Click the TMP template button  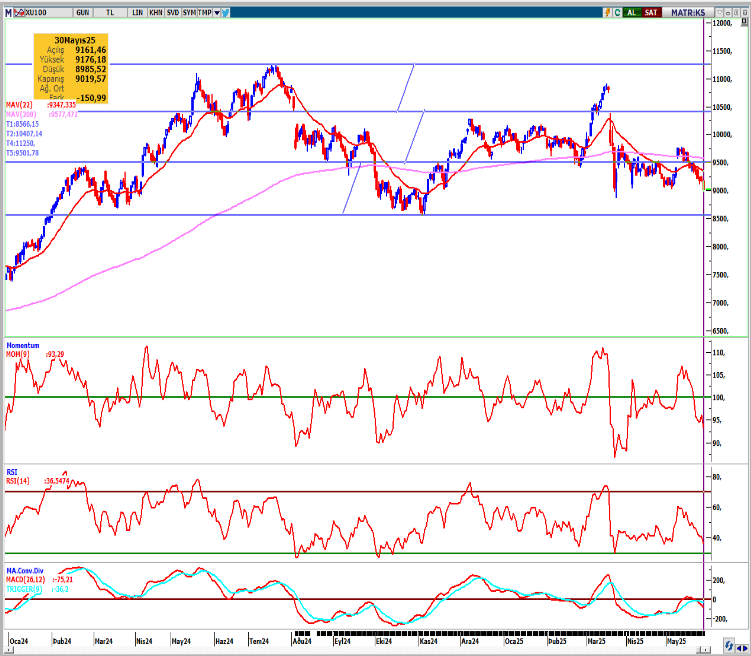coord(205,12)
